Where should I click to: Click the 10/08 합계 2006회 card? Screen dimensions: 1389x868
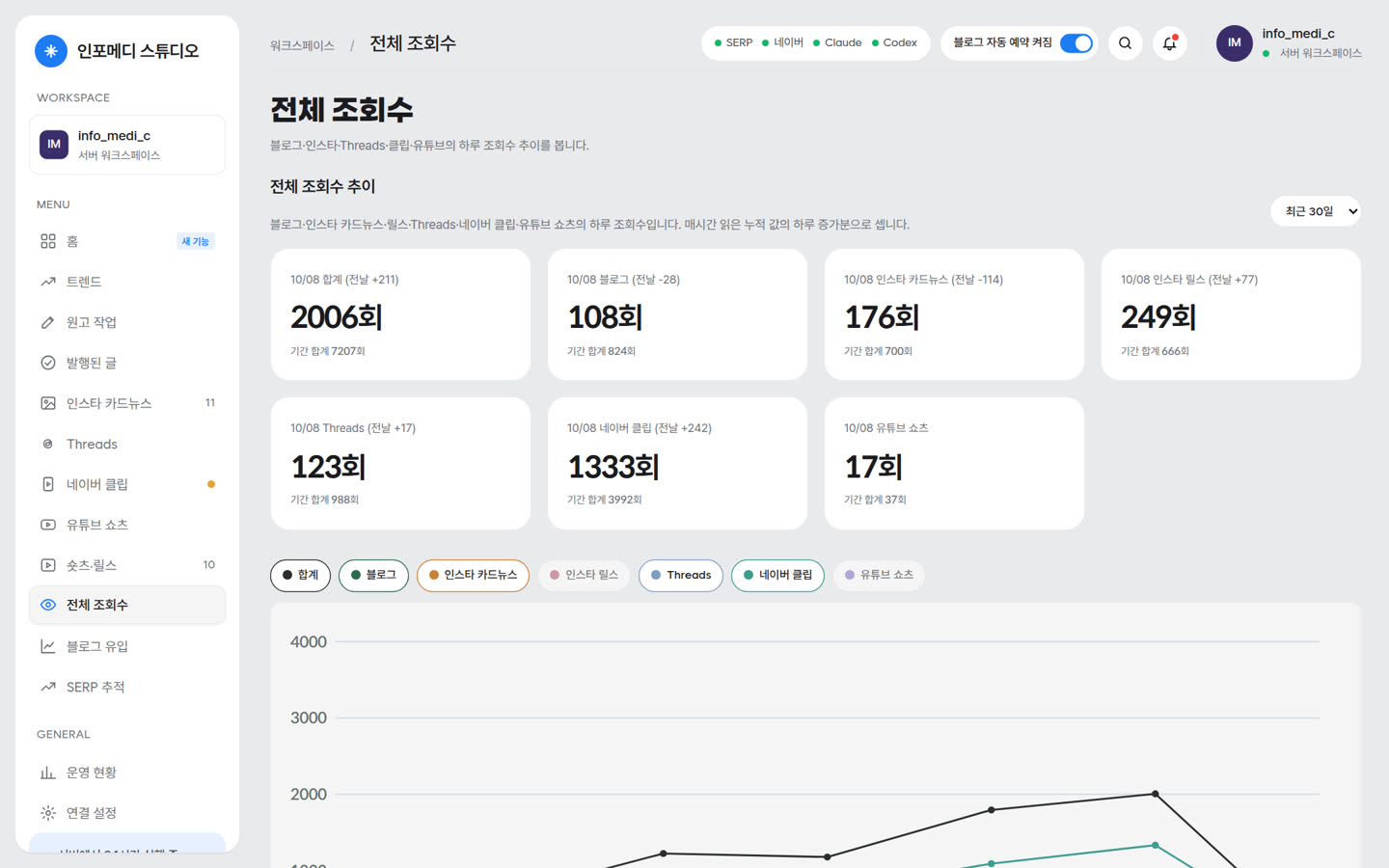point(400,314)
